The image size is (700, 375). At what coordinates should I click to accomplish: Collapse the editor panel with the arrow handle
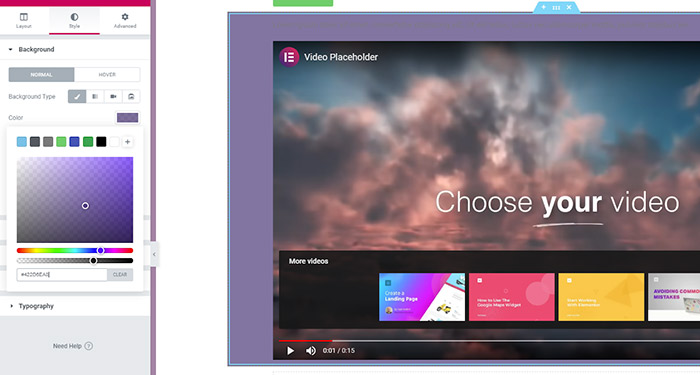click(154, 254)
